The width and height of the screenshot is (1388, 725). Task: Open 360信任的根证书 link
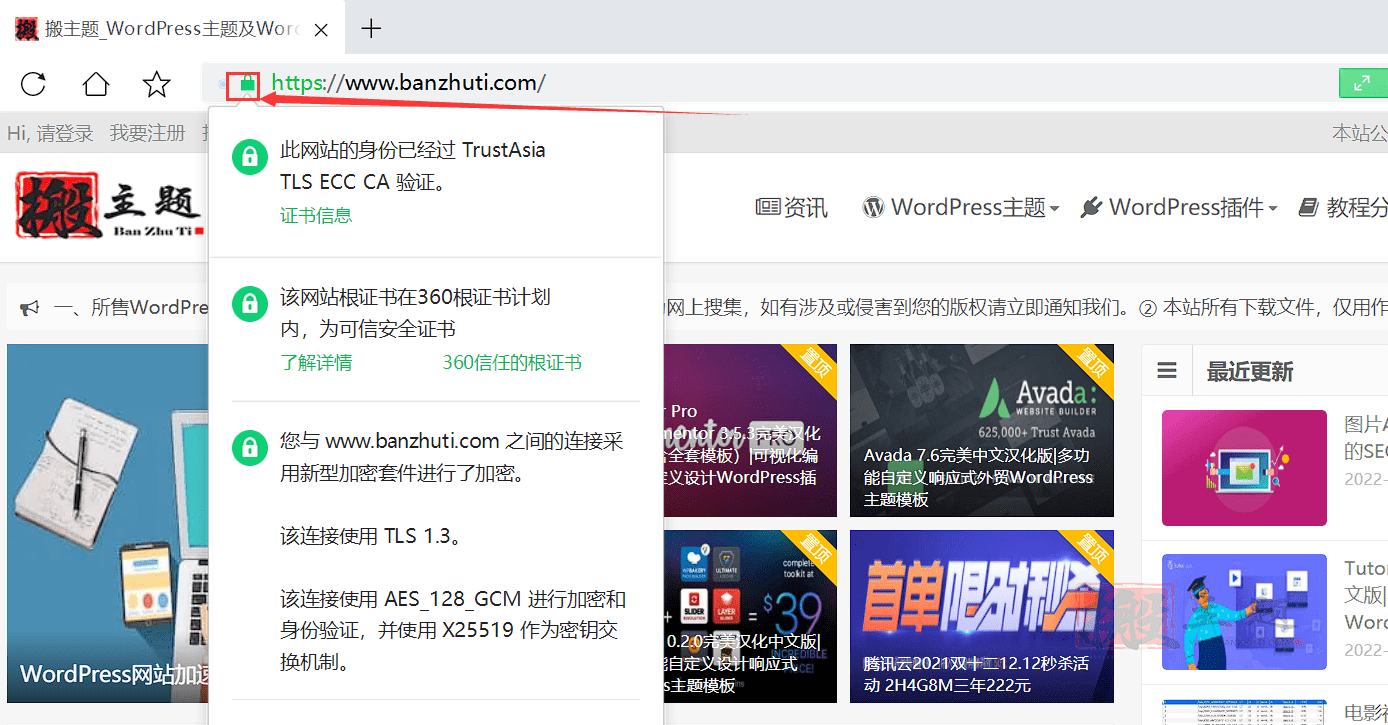pyautogui.click(x=512, y=362)
